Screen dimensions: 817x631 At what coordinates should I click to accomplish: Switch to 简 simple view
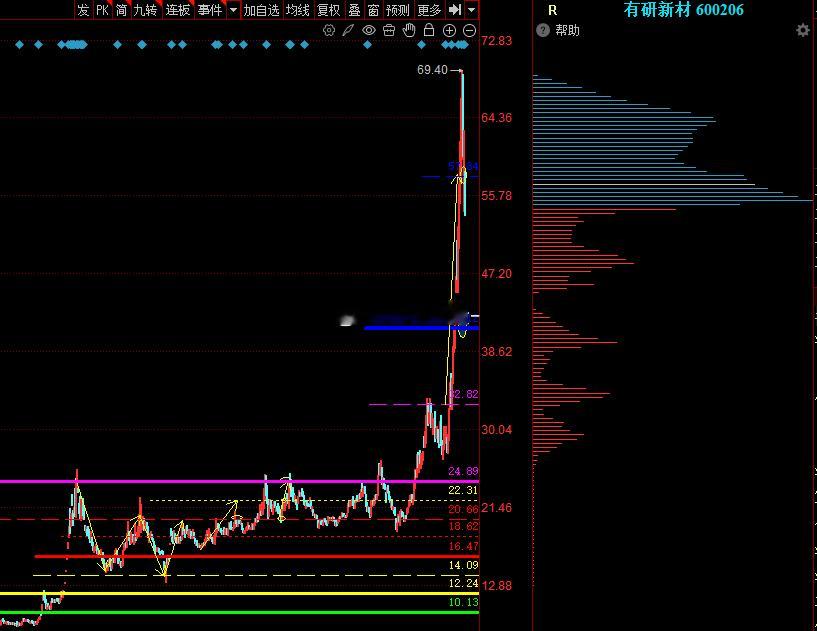[x=121, y=10]
